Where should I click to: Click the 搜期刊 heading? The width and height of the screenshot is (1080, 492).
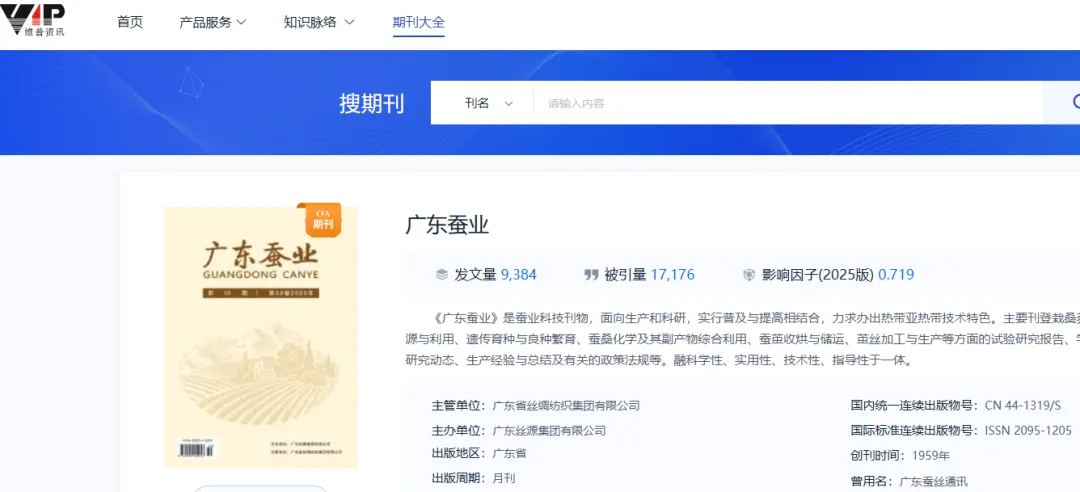click(372, 103)
